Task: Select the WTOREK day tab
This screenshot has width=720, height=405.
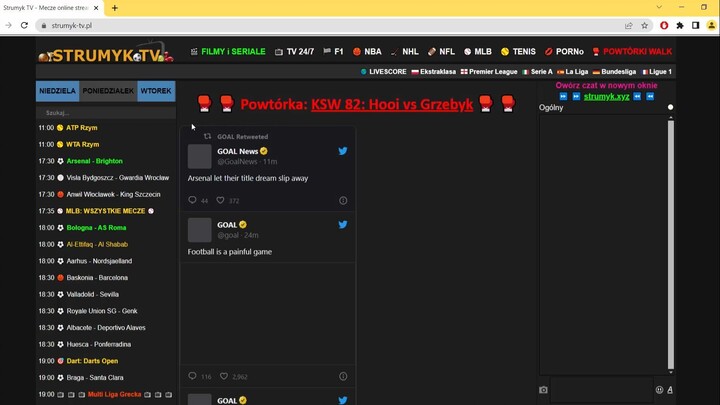Action: [x=156, y=91]
